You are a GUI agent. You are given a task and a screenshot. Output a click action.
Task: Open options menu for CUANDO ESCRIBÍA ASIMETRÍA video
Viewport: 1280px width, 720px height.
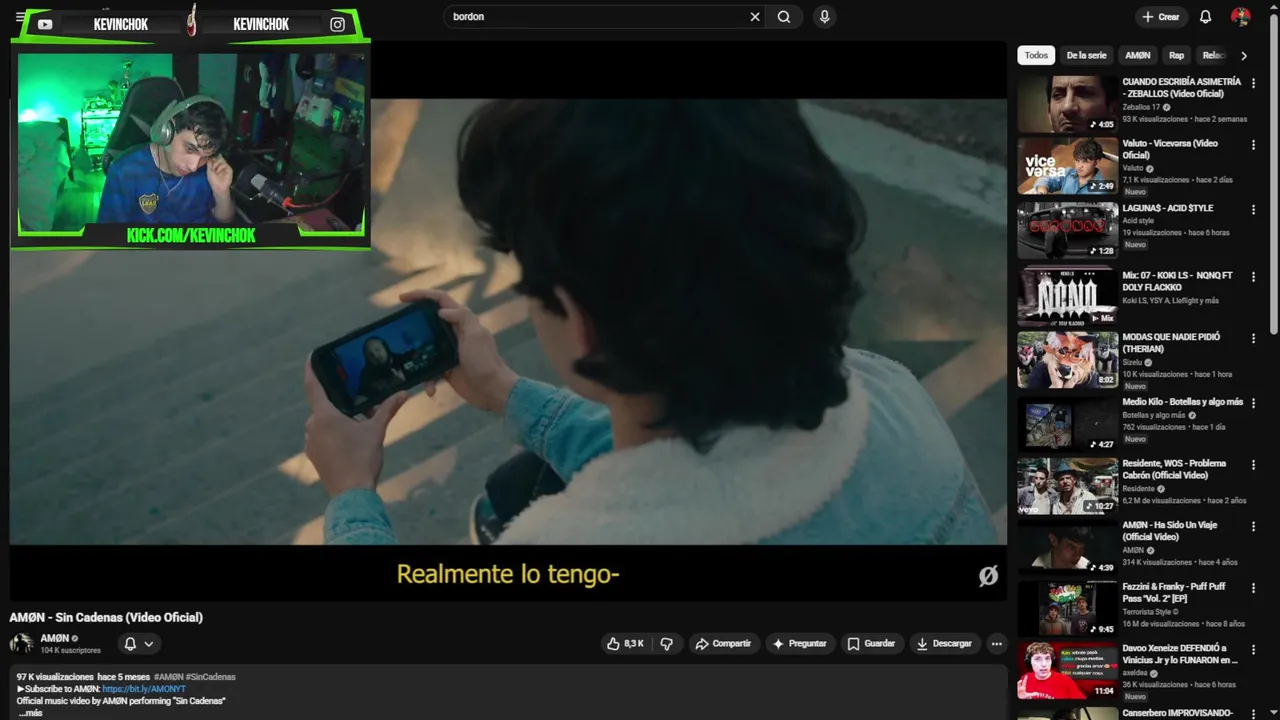(x=1253, y=84)
